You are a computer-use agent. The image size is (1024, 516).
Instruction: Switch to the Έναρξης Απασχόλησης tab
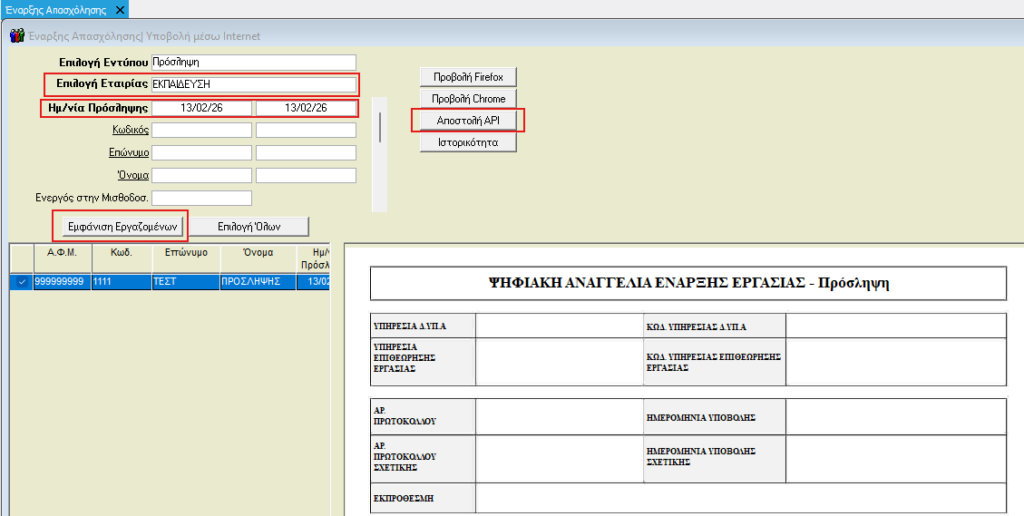pyautogui.click(x=55, y=10)
